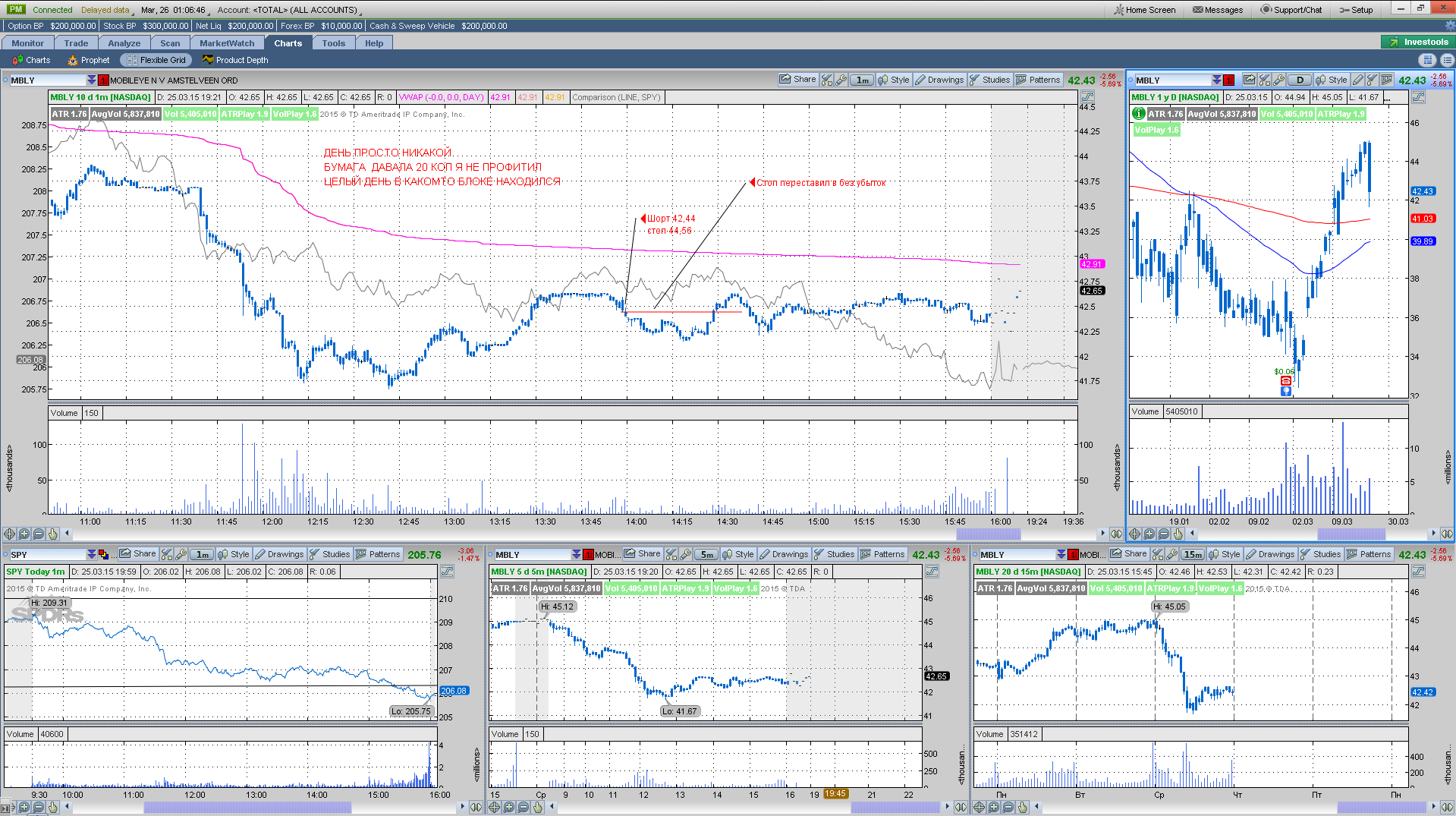Open wrench settings icon in daily MBLY toolbar
The image size is (1456, 816).
click(1278, 80)
